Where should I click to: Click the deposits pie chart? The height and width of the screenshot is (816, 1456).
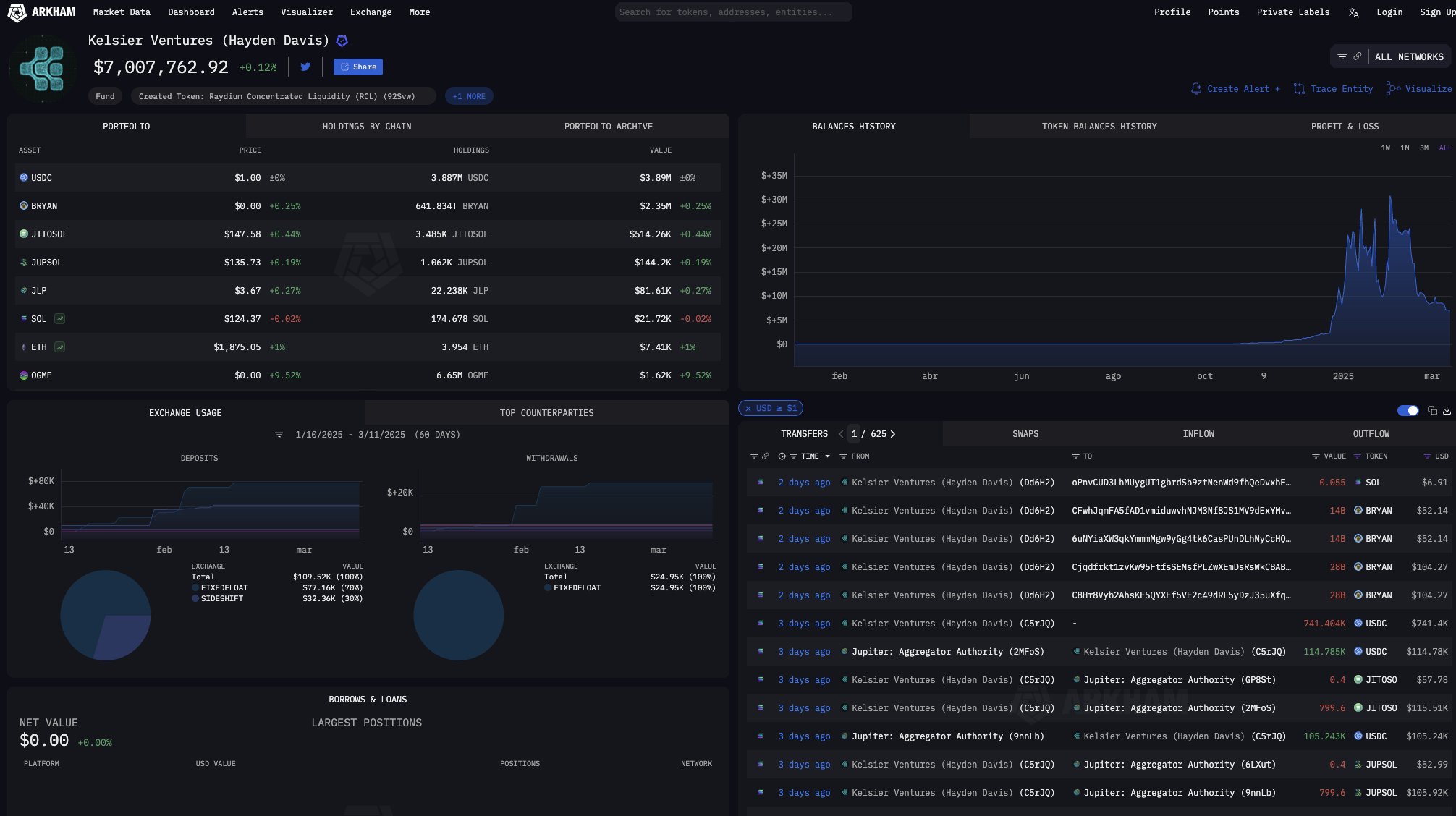pos(106,615)
